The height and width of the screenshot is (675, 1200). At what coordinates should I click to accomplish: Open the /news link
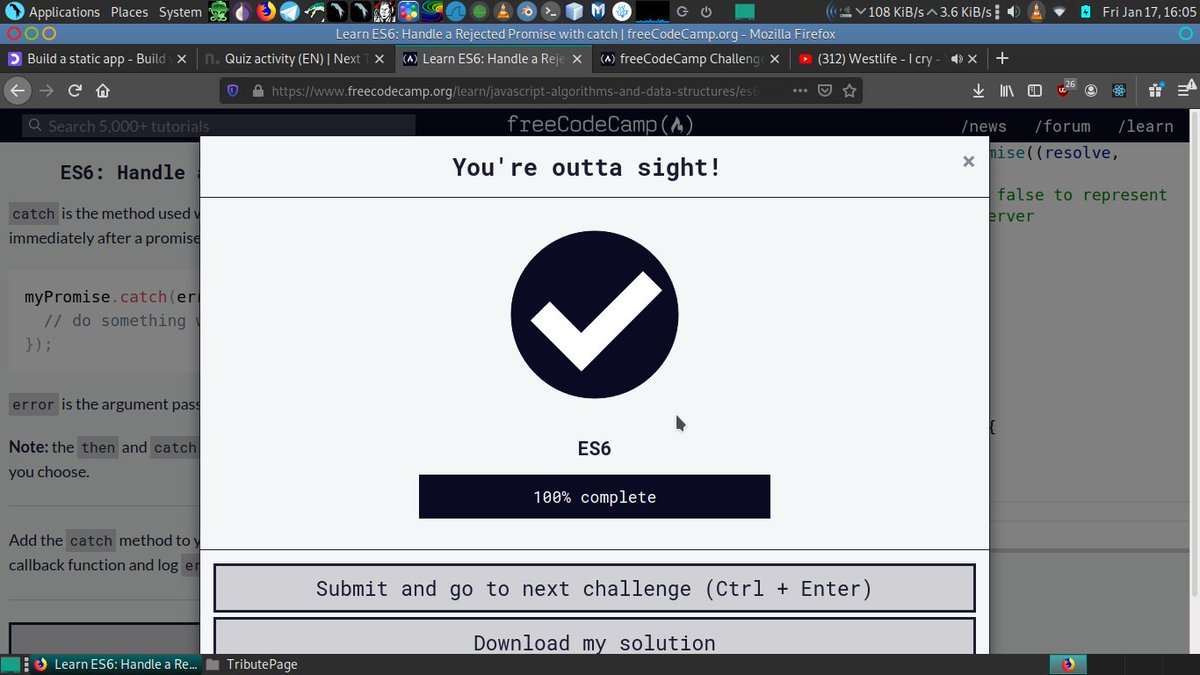(x=983, y=126)
